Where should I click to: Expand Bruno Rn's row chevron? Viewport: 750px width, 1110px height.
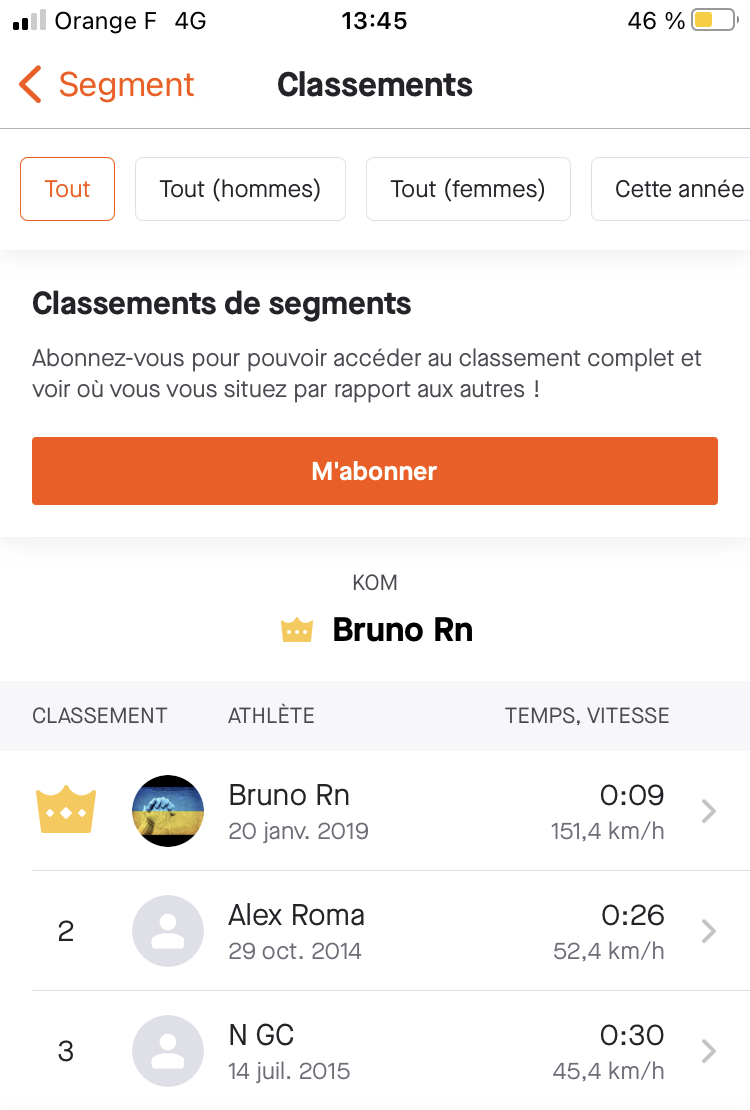709,811
